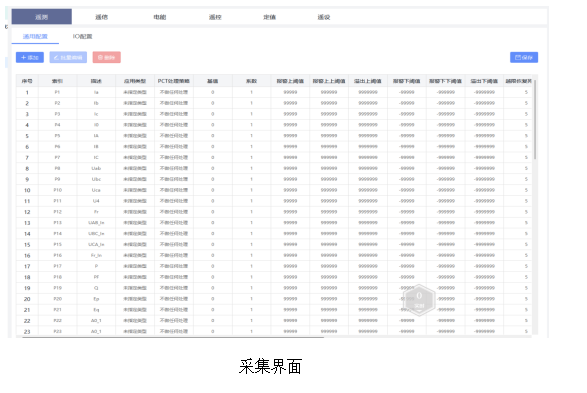Click the red 删除 delete button
587x393 pixels.
pos(107,57)
